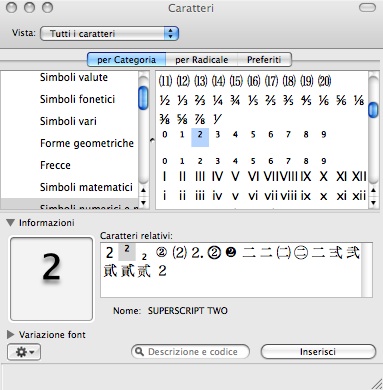Viewport: 383px width, 390px height.
Task: Expand the Variazione font section
Action: (11, 334)
